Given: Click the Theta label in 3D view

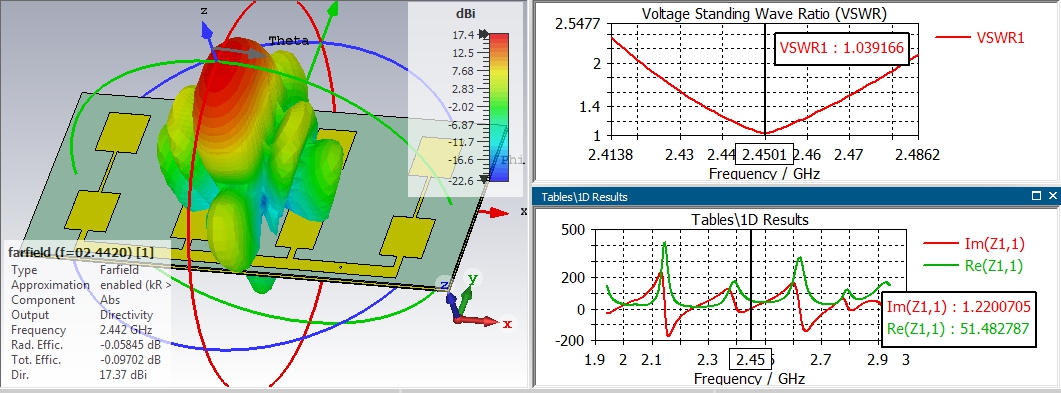Looking at the screenshot, I should point(289,41).
